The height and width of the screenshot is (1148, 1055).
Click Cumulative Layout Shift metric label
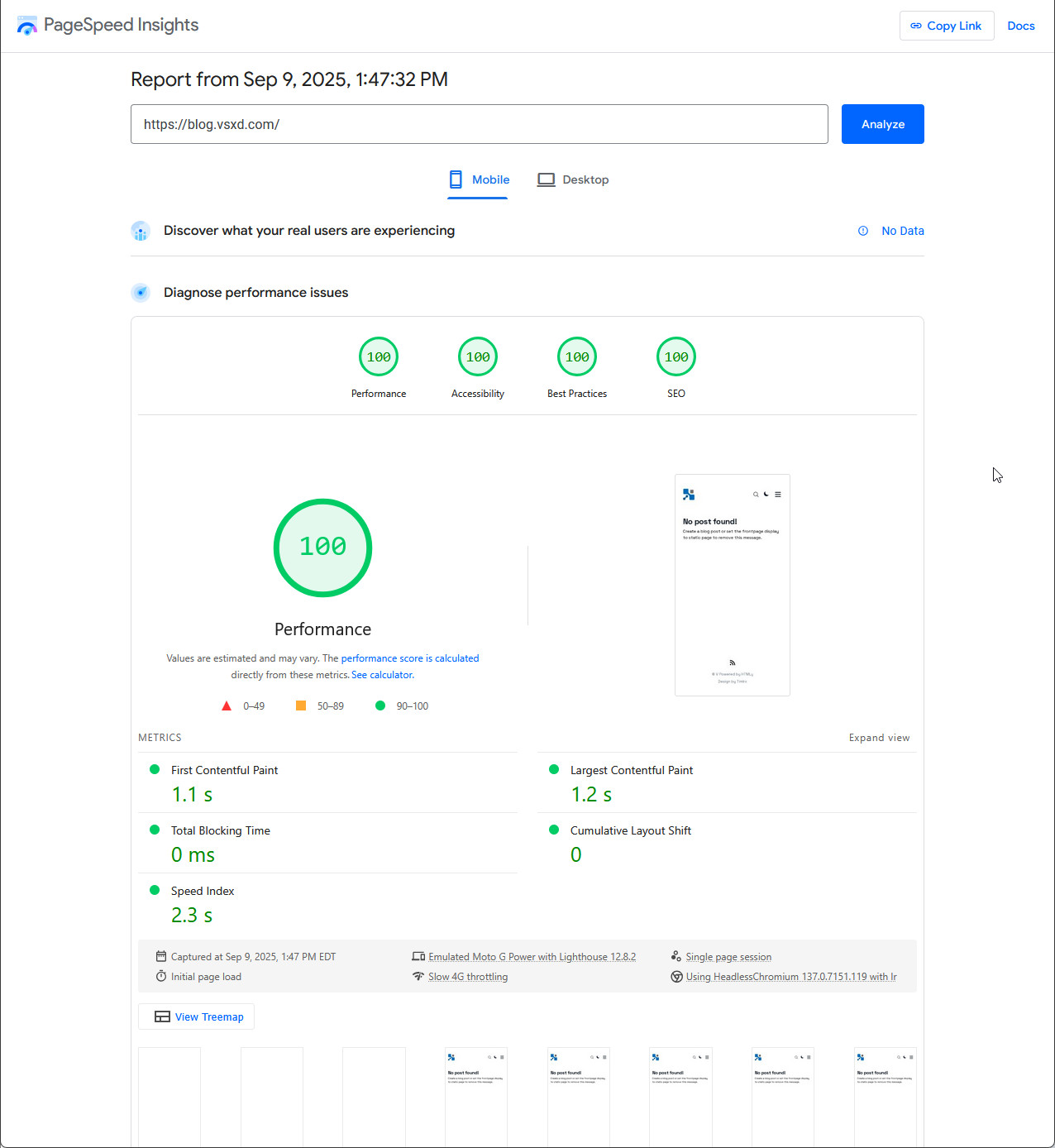coord(631,830)
